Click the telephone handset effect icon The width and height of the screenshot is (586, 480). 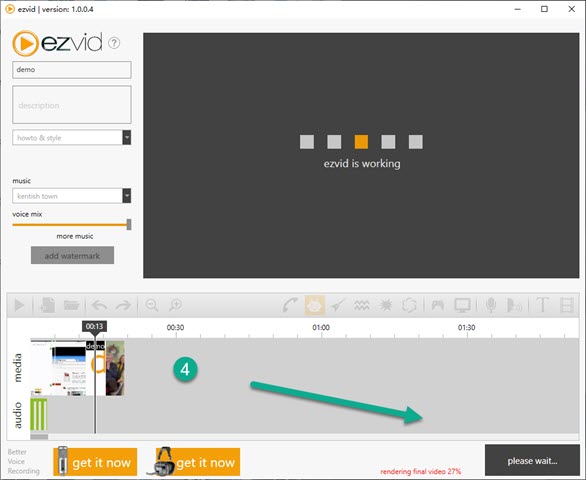(290, 305)
